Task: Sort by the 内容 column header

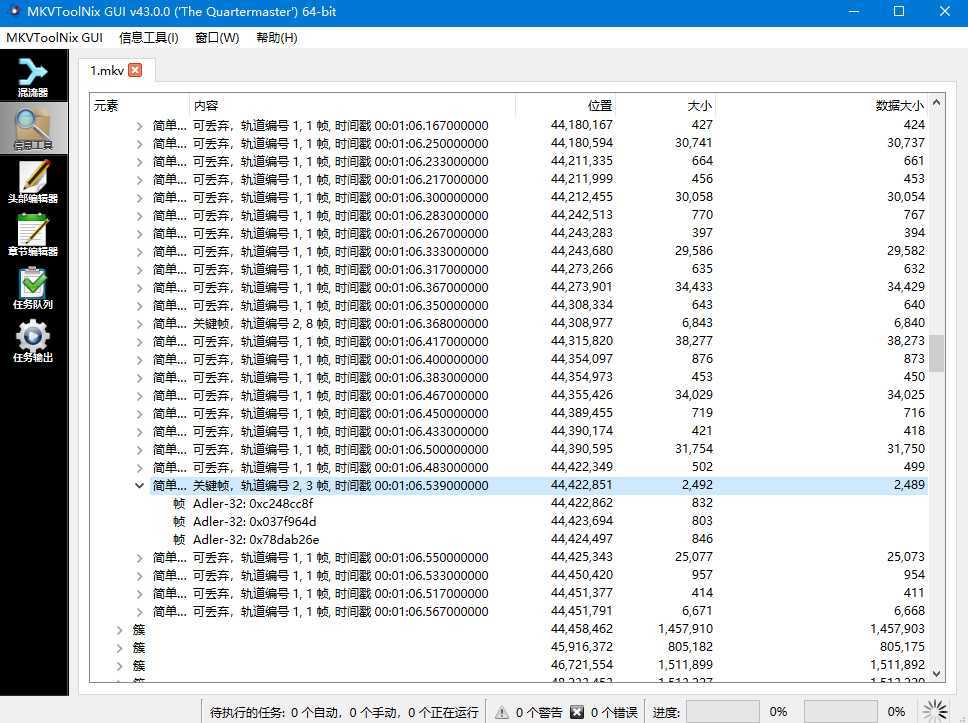Action: coord(352,106)
